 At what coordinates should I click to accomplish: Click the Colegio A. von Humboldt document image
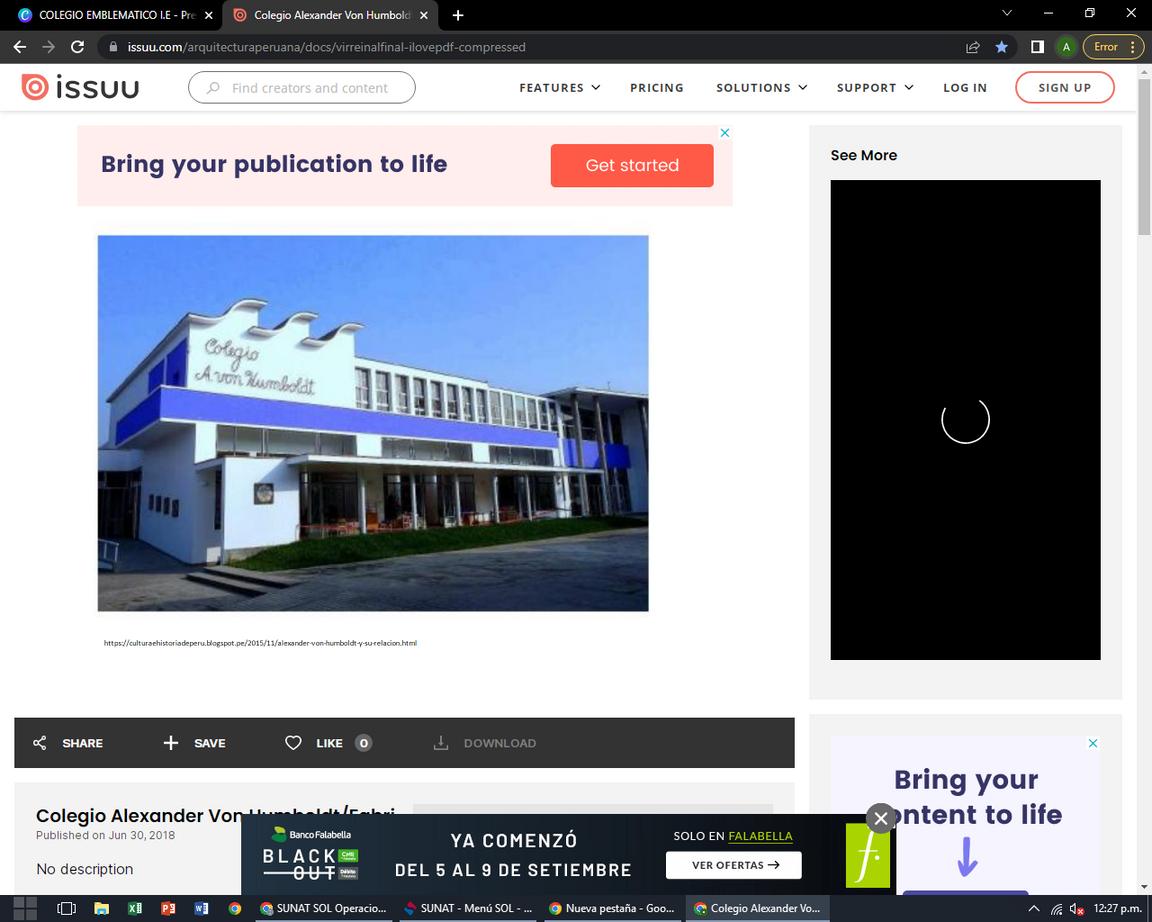tap(373, 423)
